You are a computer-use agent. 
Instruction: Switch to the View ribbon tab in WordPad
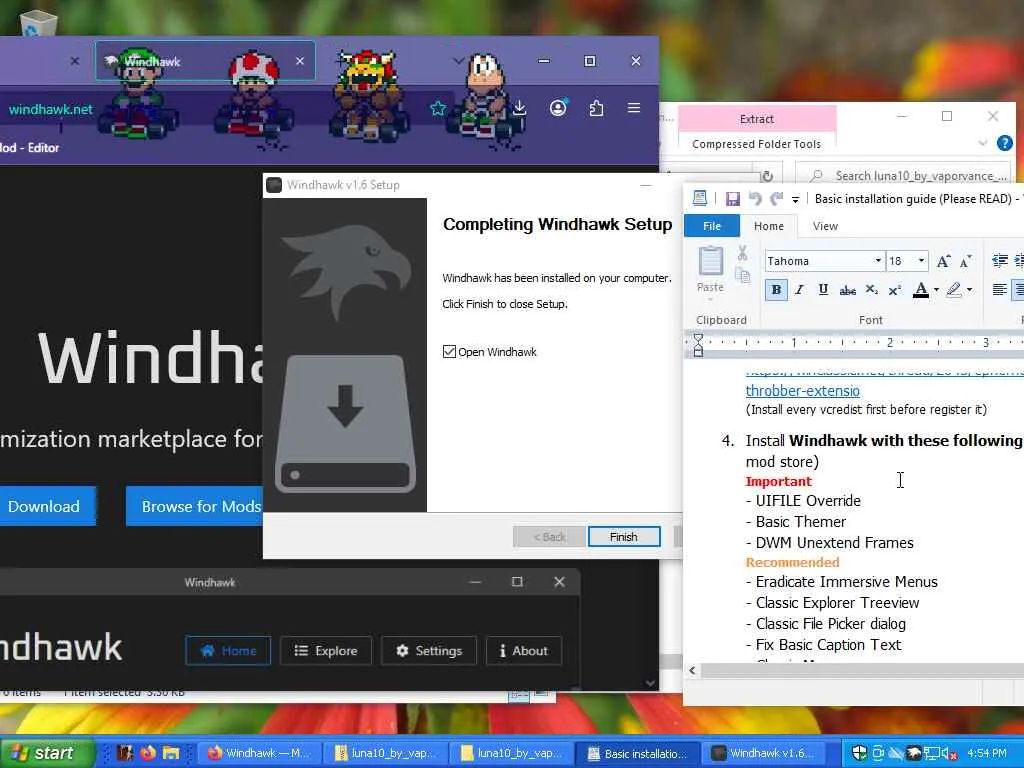point(825,226)
